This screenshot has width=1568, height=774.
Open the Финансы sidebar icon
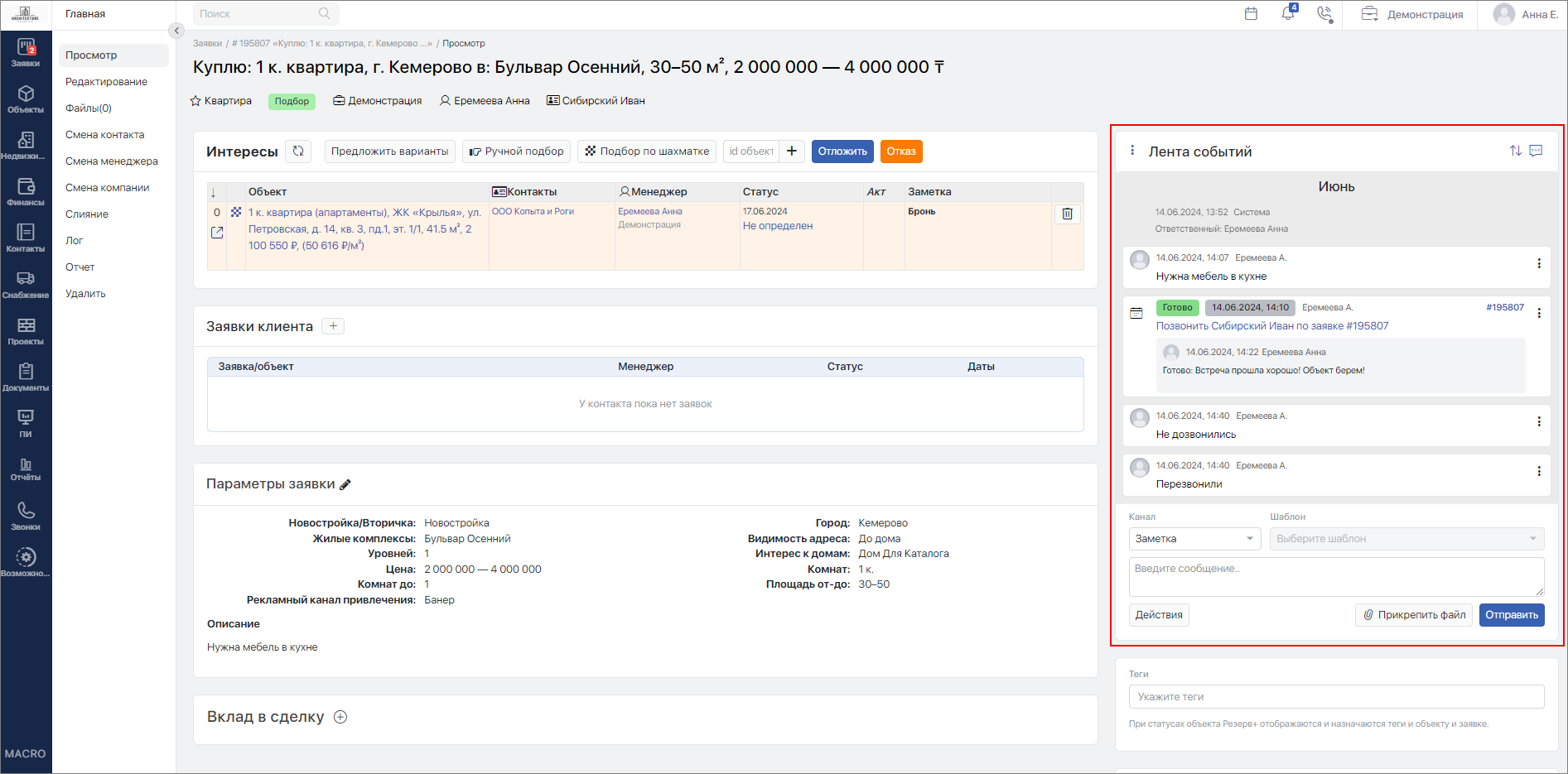(26, 191)
